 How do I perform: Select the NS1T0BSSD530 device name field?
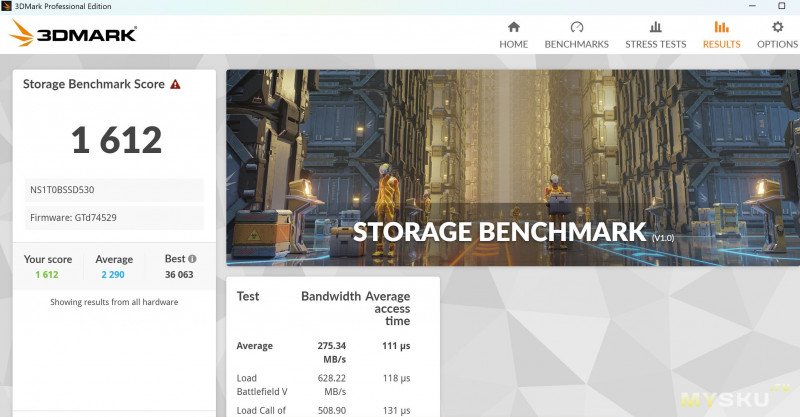point(114,189)
